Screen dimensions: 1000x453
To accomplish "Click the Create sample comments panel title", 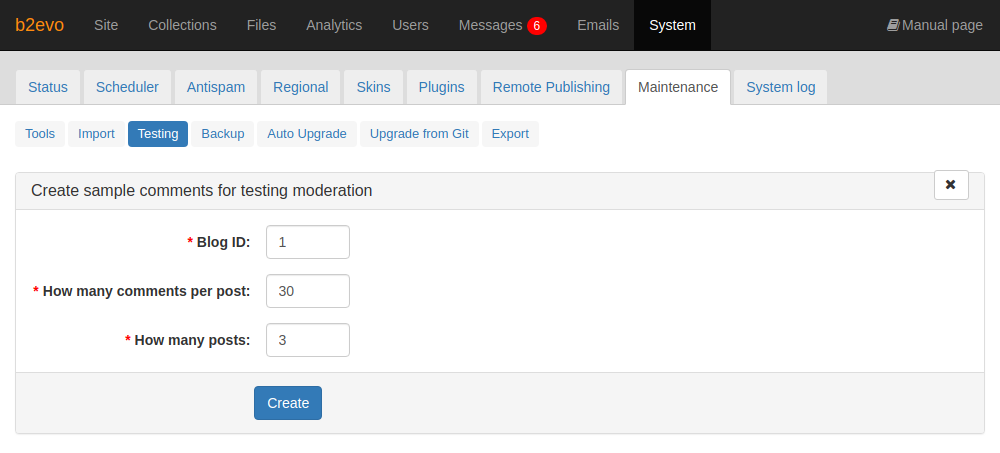I will click(x=202, y=191).
